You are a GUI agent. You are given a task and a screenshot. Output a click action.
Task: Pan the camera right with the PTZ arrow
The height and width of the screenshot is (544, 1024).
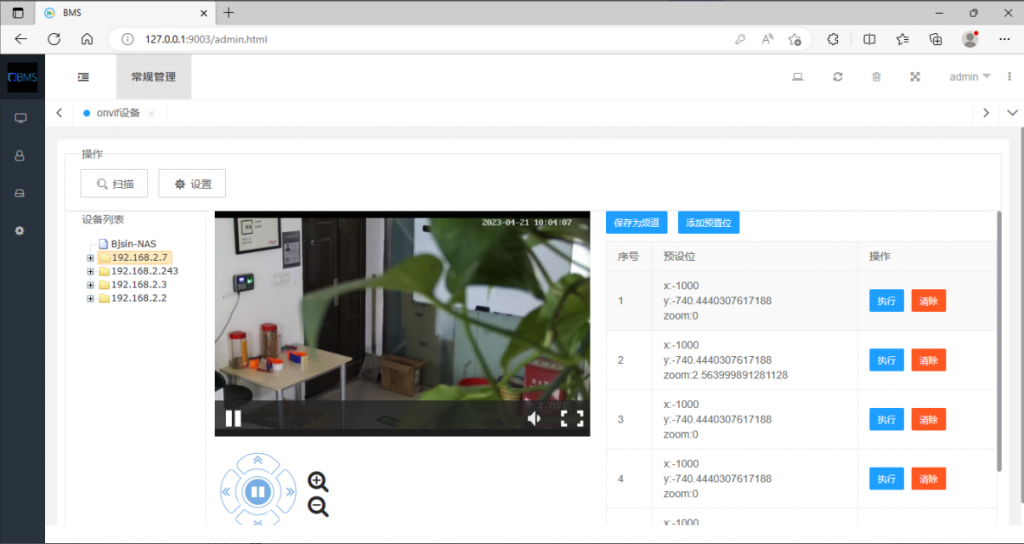click(x=288, y=491)
